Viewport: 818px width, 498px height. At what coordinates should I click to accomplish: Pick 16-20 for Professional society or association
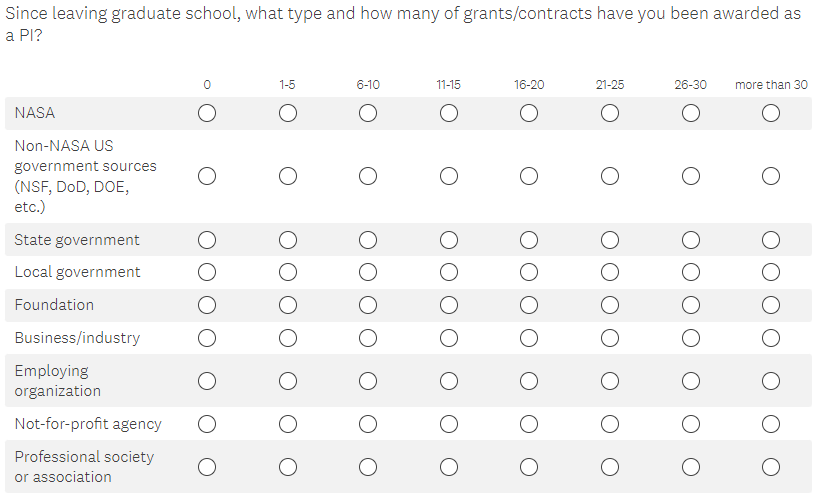[x=529, y=467]
